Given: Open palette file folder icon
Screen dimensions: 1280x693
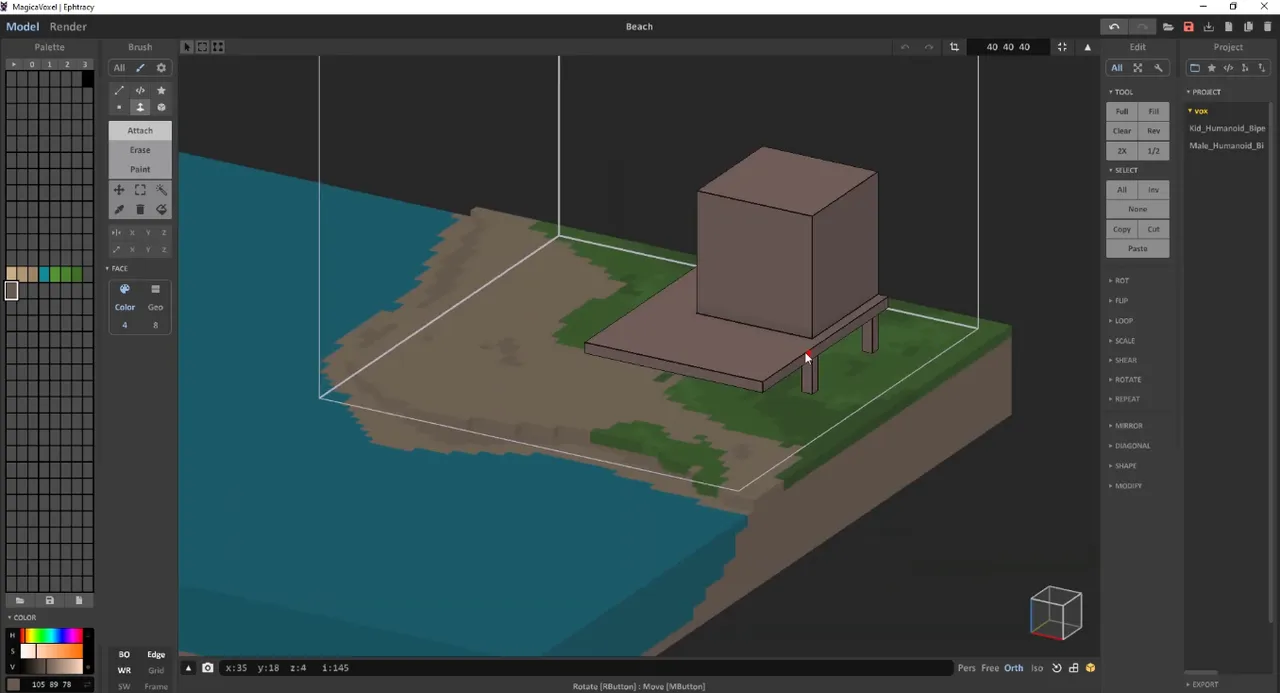Looking at the screenshot, I should (x=19, y=600).
